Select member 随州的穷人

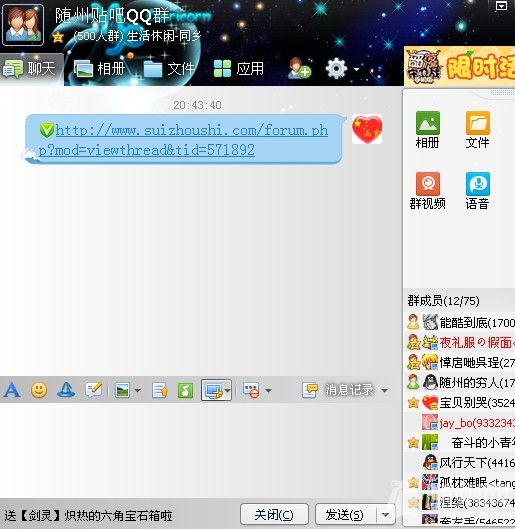pyautogui.click(x=460, y=382)
